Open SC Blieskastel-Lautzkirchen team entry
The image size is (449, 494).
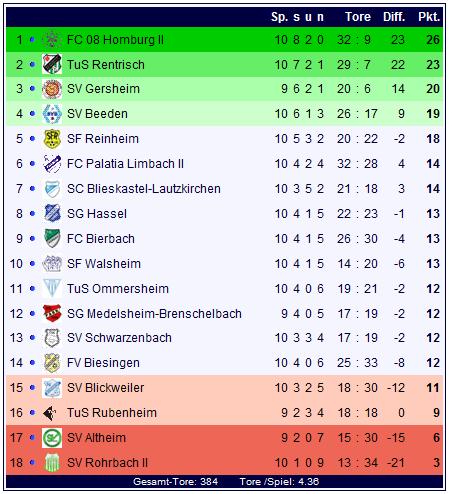(x=144, y=189)
